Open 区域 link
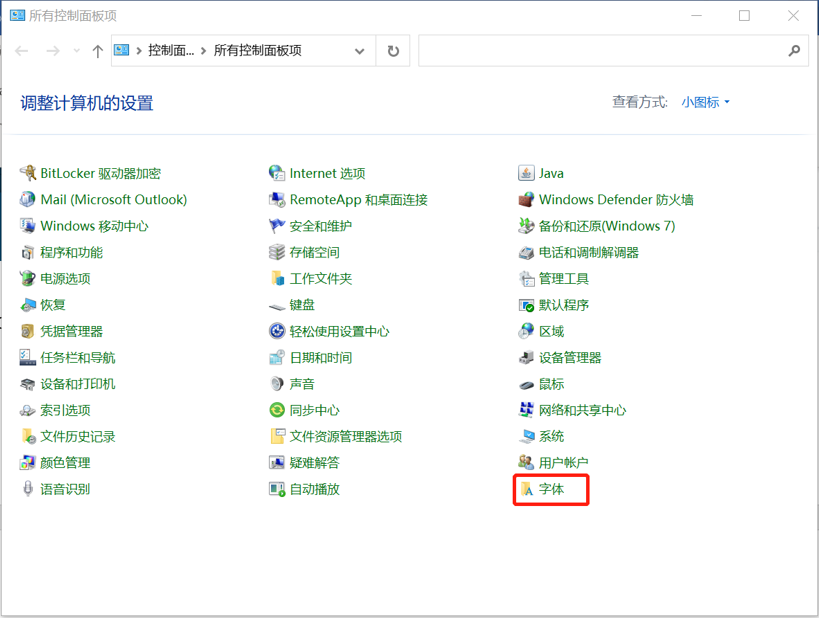 click(x=551, y=331)
